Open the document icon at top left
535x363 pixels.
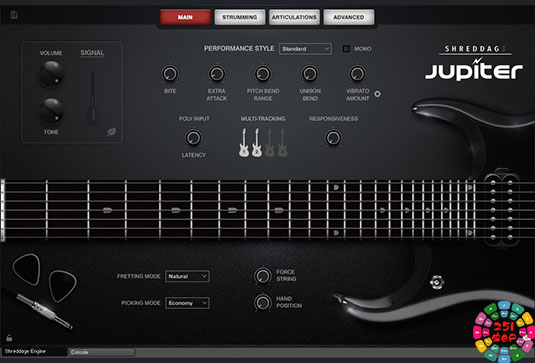coord(14,15)
